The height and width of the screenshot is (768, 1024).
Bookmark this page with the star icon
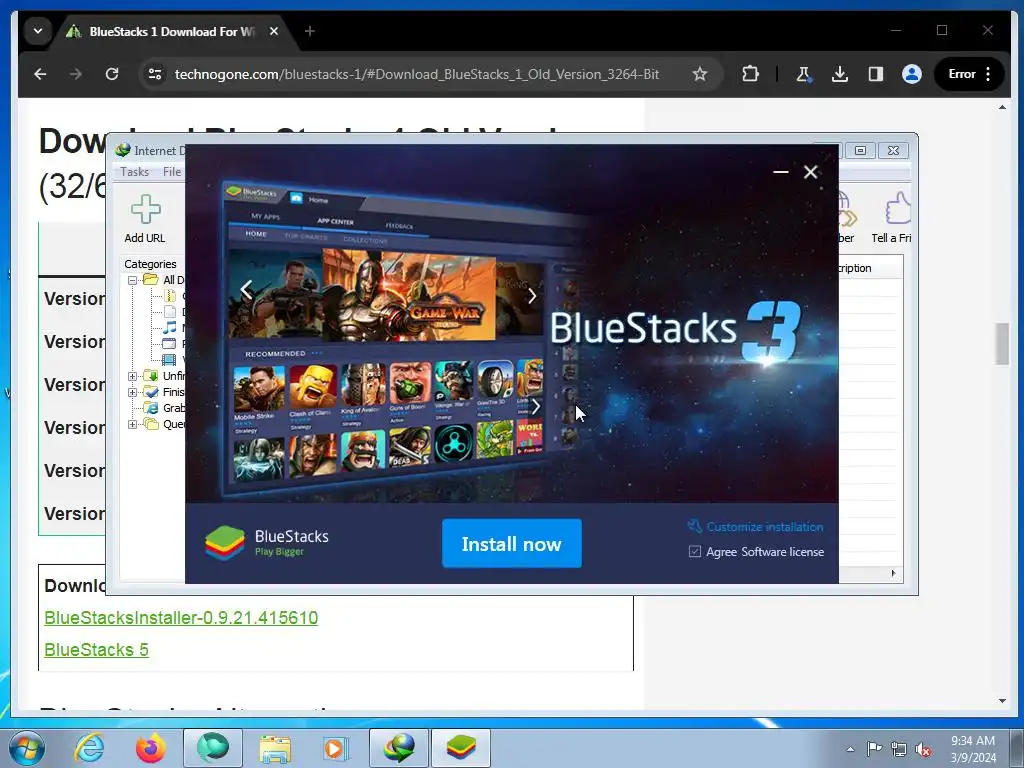(699, 74)
